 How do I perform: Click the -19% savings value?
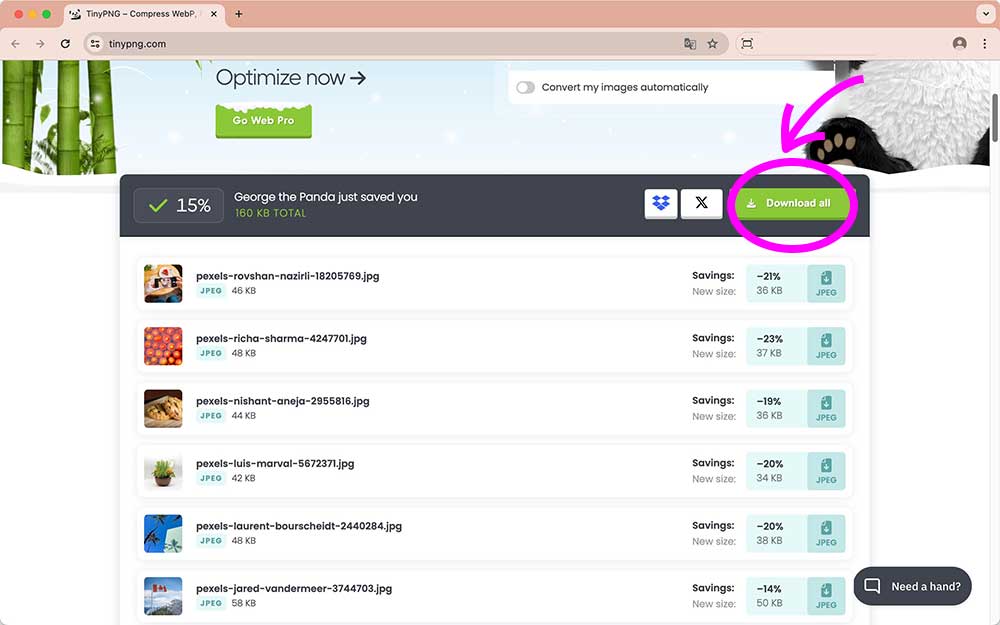[768, 402]
